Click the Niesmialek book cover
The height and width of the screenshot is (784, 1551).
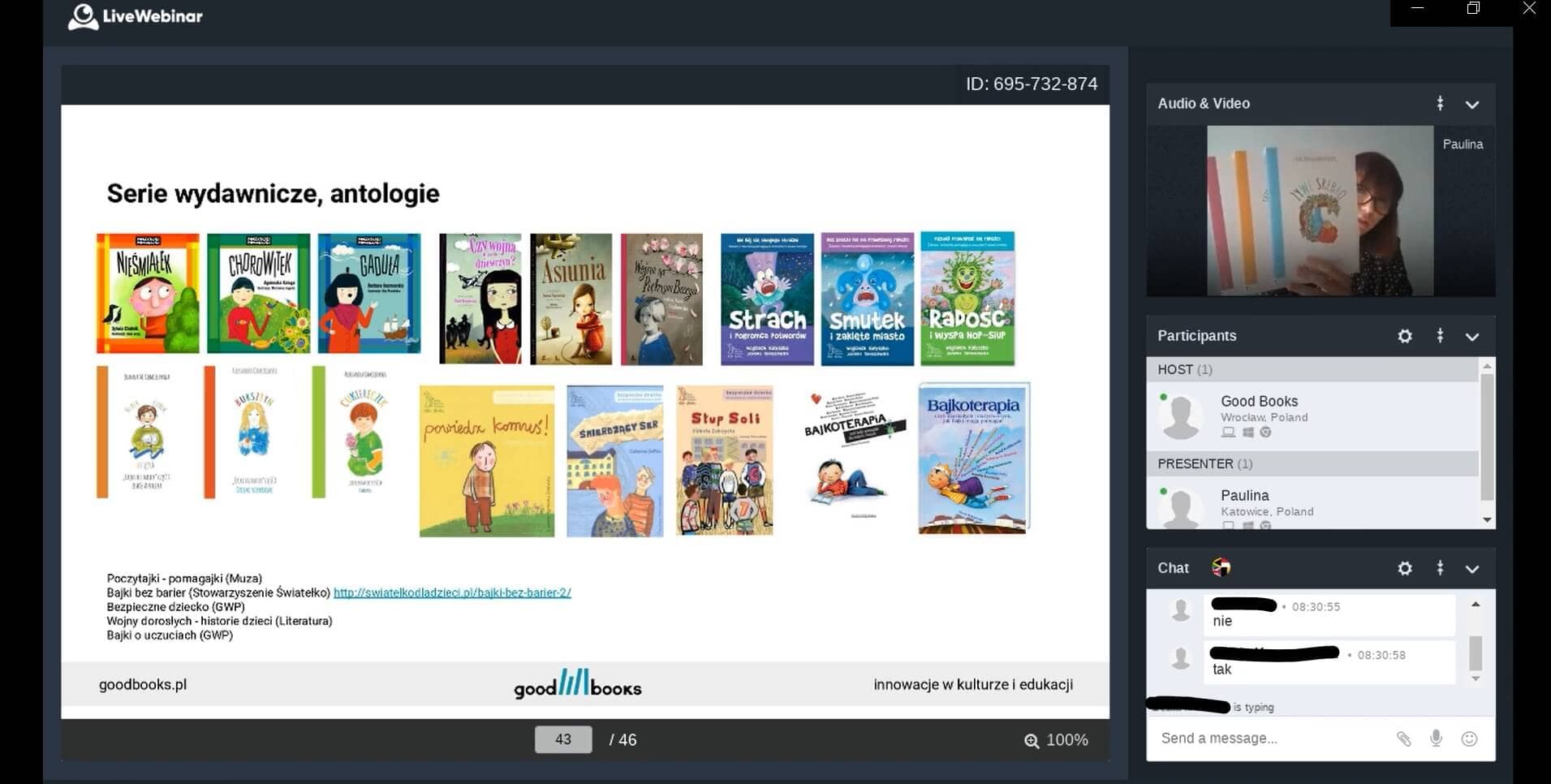(148, 294)
